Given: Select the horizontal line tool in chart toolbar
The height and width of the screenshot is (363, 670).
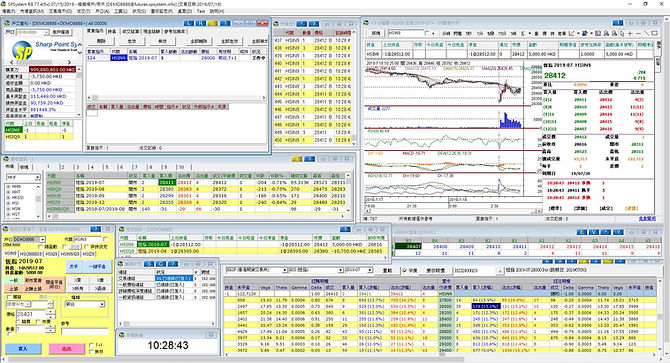Looking at the screenshot, I should [638, 33].
